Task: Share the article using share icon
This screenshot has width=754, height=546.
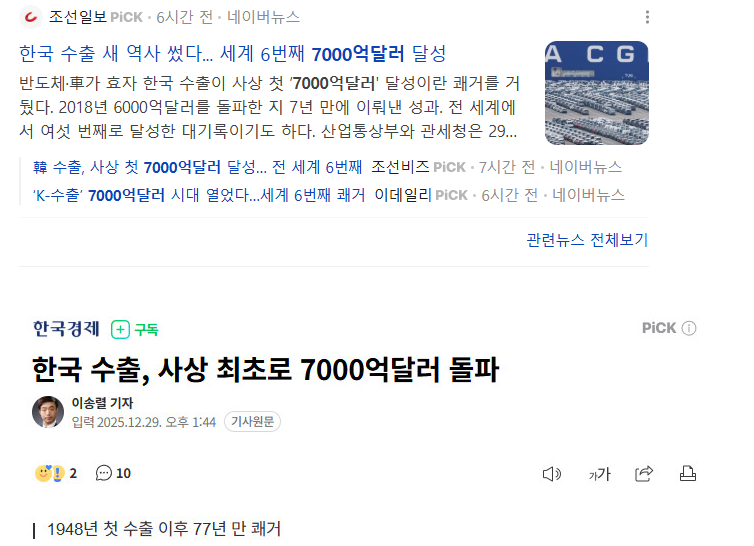Action: pyautogui.click(x=644, y=474)
